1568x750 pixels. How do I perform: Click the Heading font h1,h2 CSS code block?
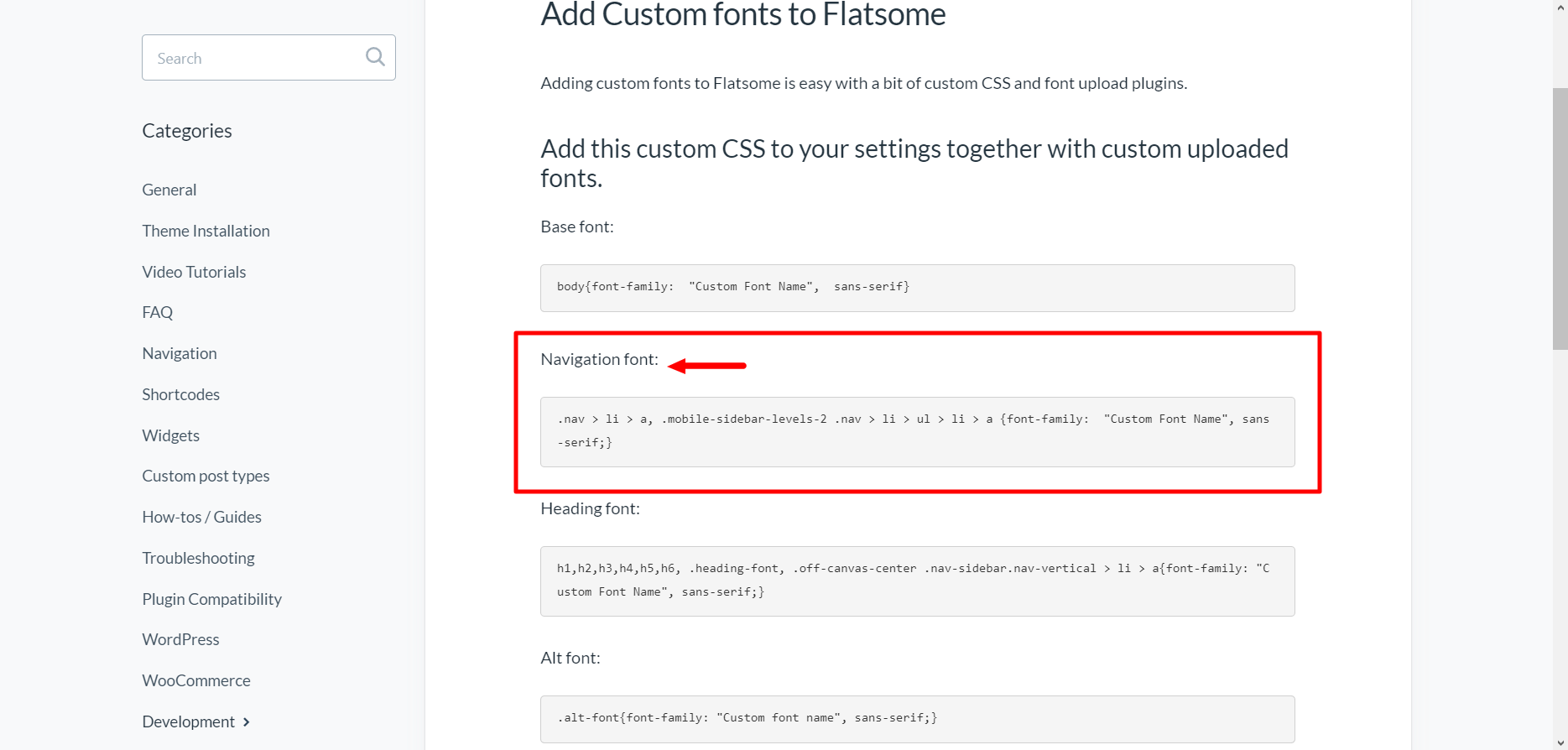click(x=918, y=581)
